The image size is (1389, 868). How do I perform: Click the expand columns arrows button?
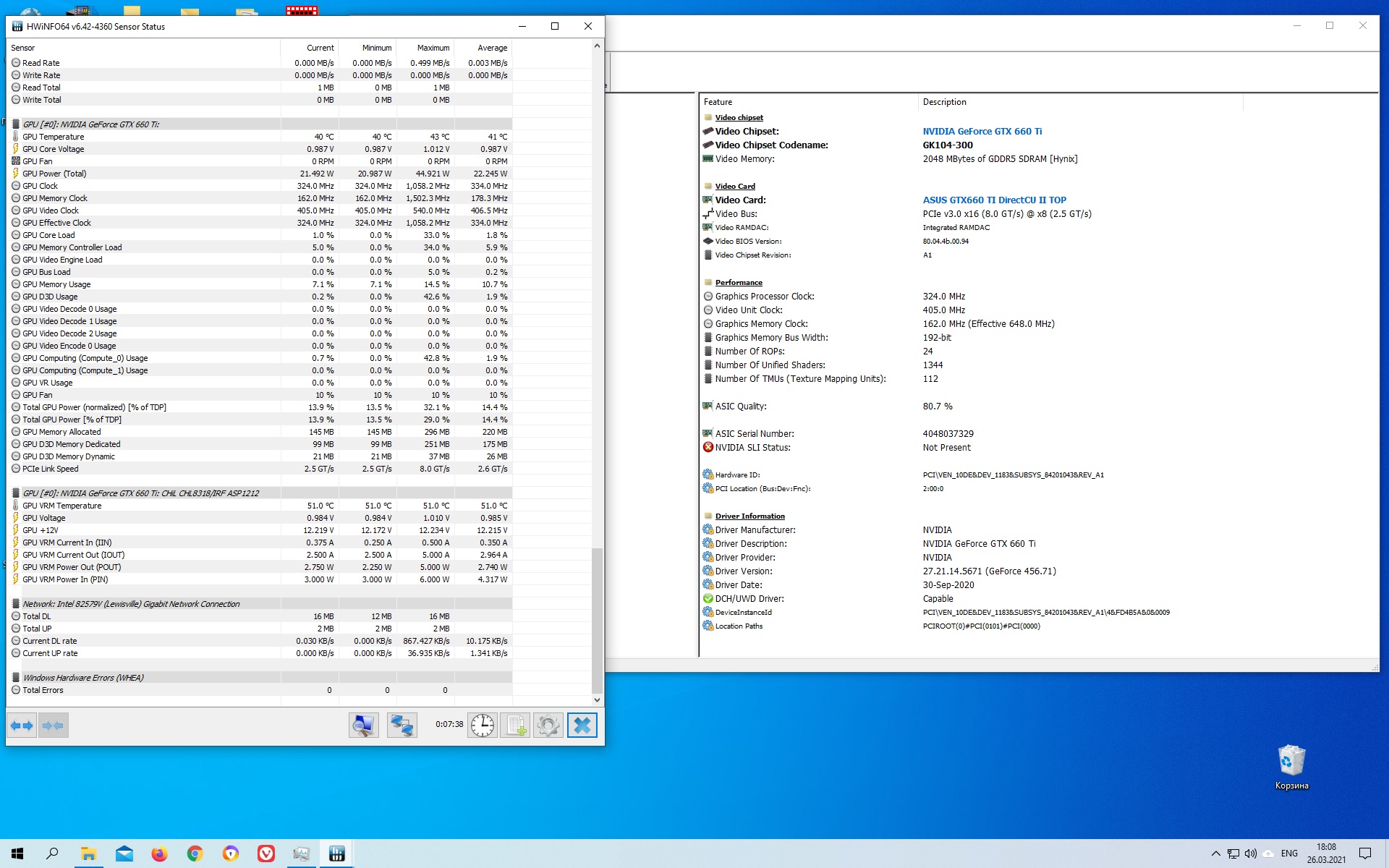pyautogui.click(x=22, y=726)
